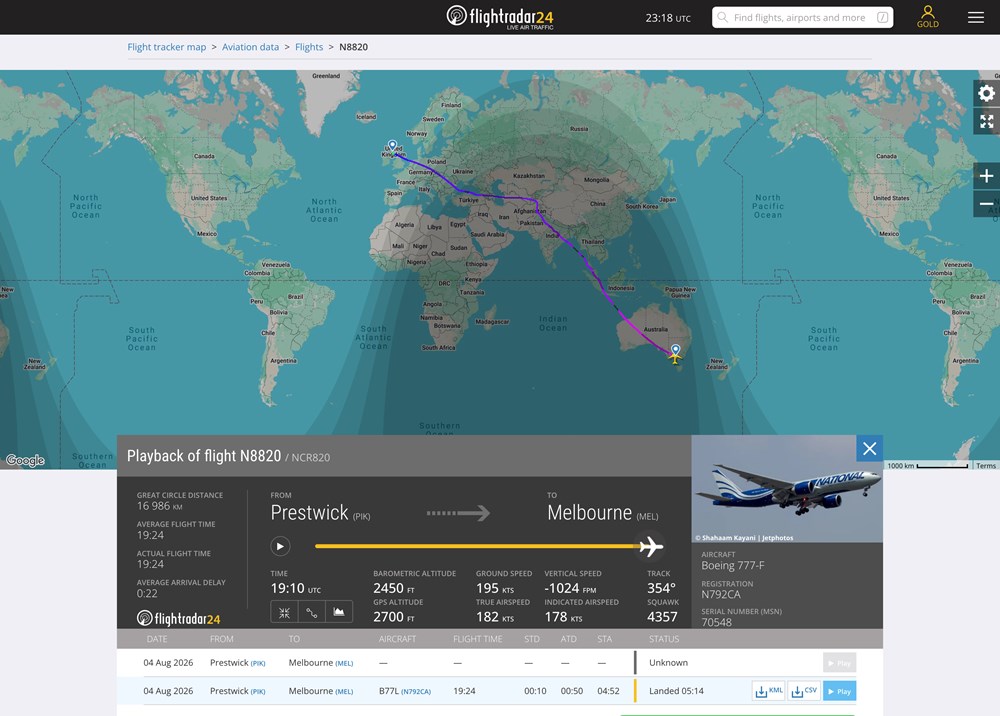Click Prestwick origin title
The width and height of the screenshot is (1000, 716).
309,513
